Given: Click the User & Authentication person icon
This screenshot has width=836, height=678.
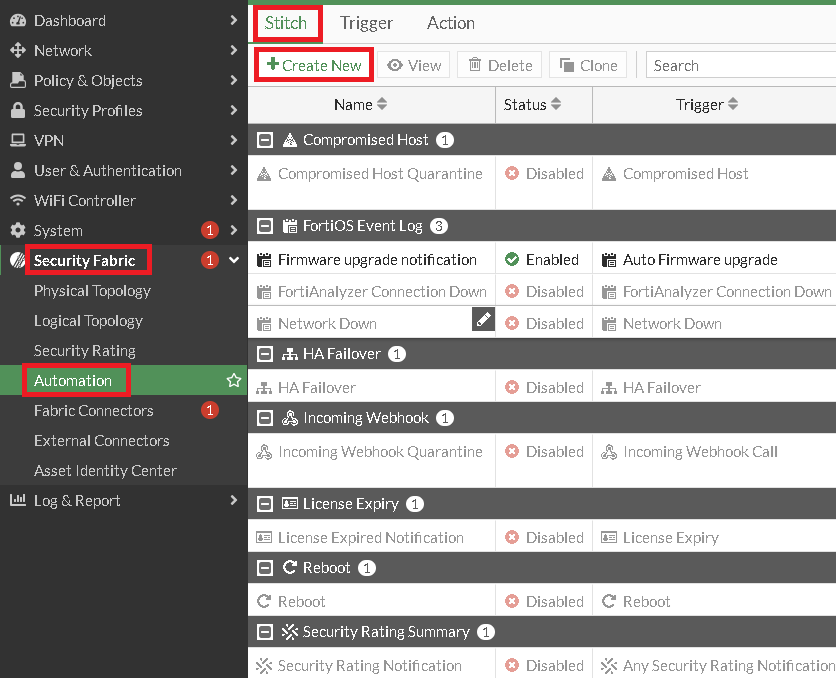Looking at the screenshot, I should 18,170.
